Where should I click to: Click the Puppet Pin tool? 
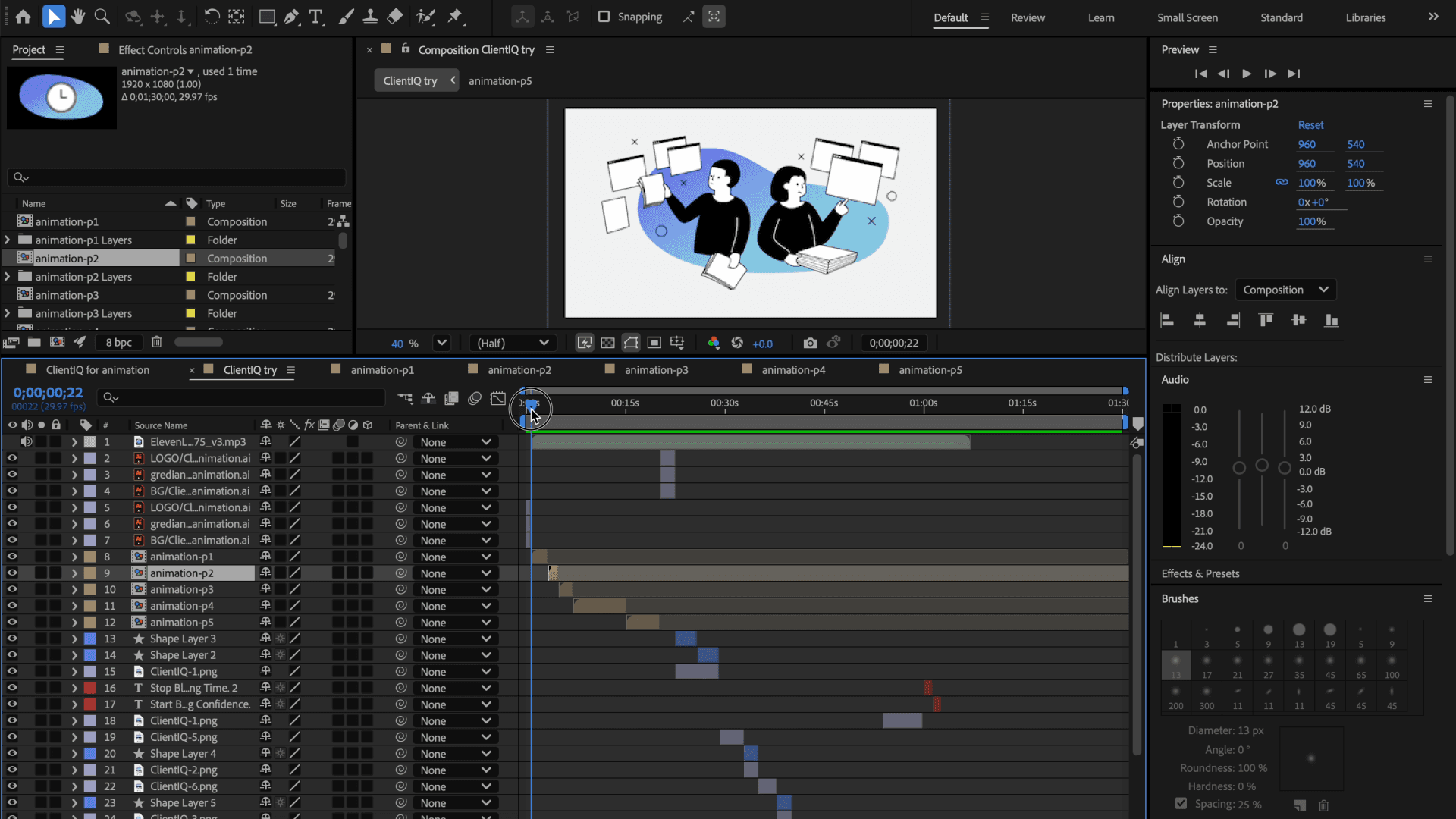click(x=455, y=17)
